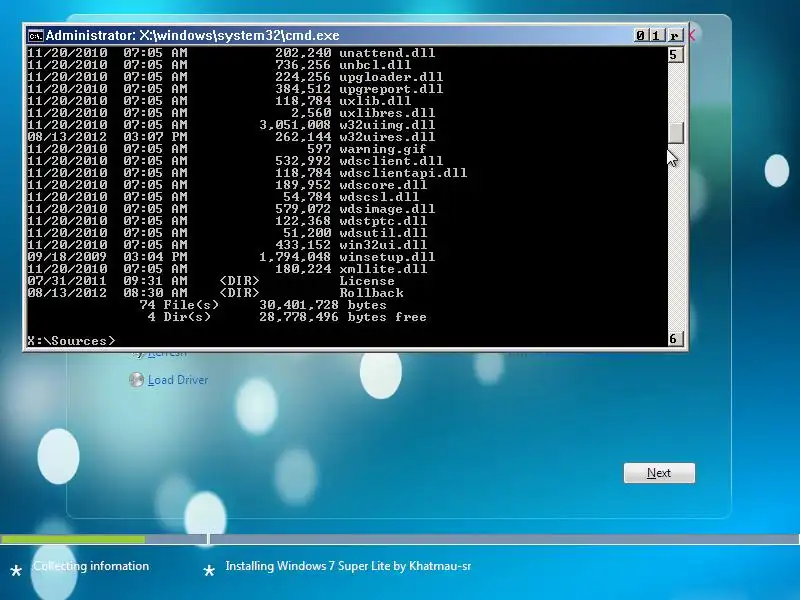800x600 pixels.
Task: Select the wdscore.dll line
Action: point(227,185)
